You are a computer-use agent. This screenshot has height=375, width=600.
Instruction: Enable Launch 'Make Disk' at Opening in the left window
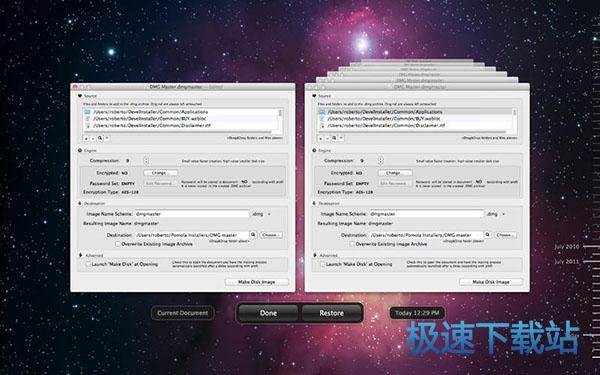(x=88, y=264)
